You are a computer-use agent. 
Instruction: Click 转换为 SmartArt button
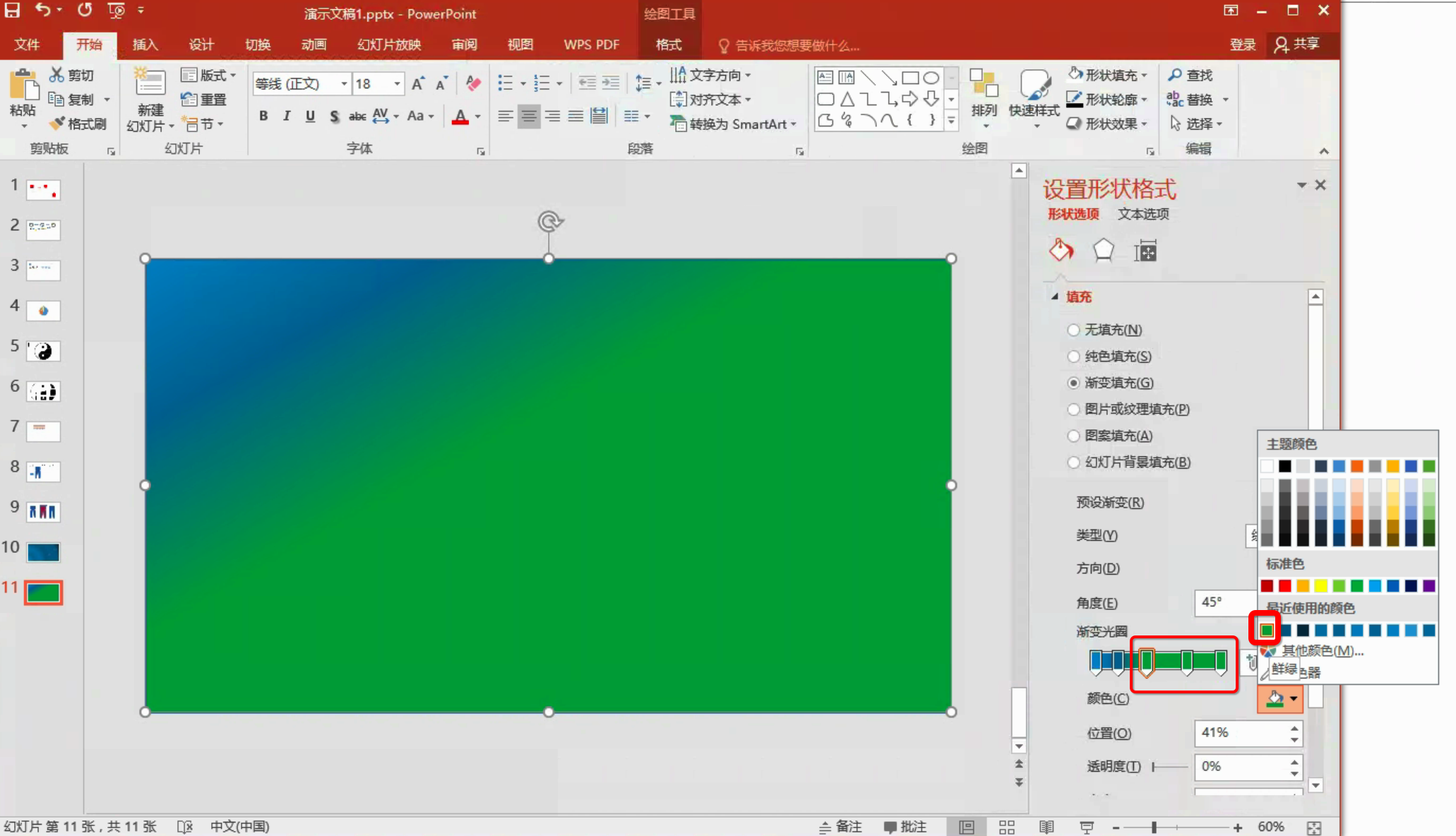[x=733, y=124]
